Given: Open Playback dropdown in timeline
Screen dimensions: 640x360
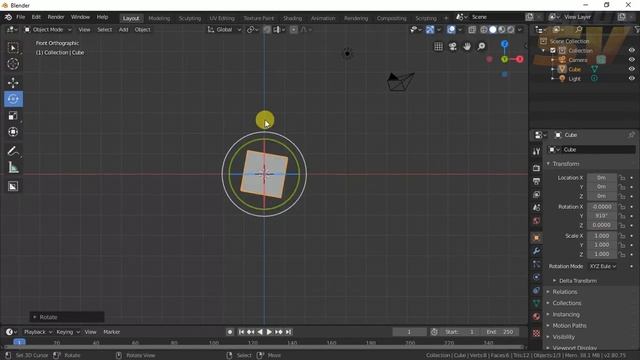Looking at the screenshot, I should pos(38,332).
